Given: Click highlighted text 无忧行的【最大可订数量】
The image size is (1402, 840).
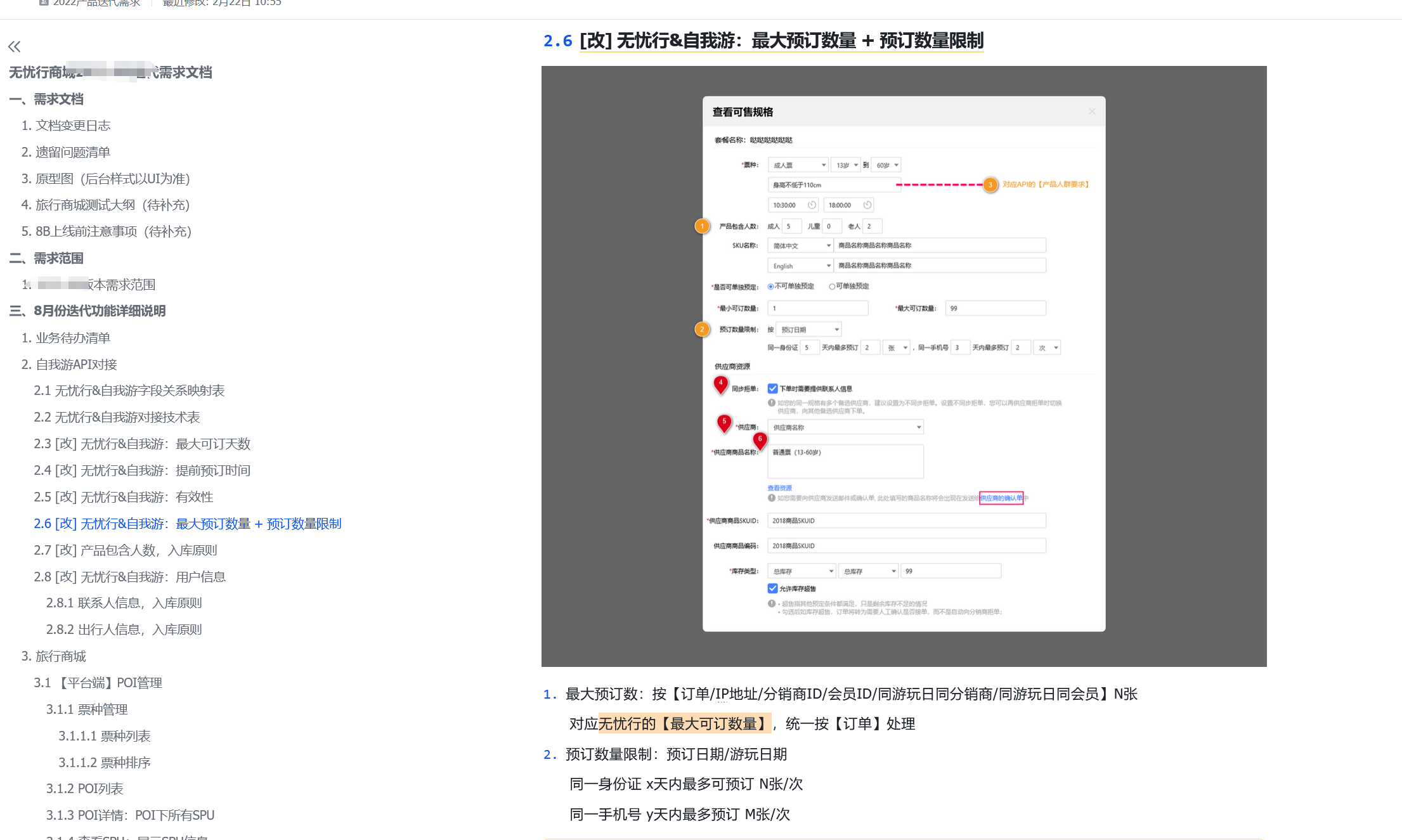Looking at the screenshot, I should coord(685,723).
